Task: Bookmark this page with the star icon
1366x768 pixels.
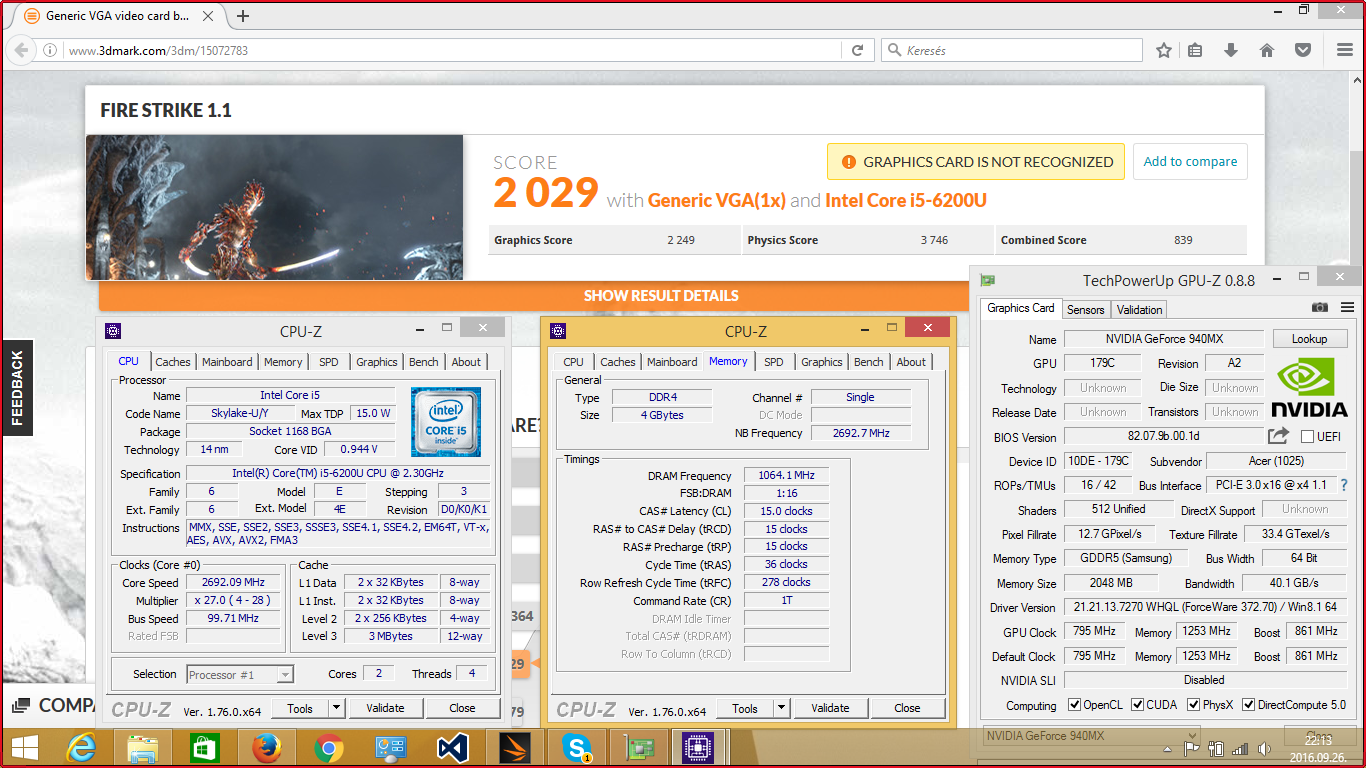Action: point(1164,50)
